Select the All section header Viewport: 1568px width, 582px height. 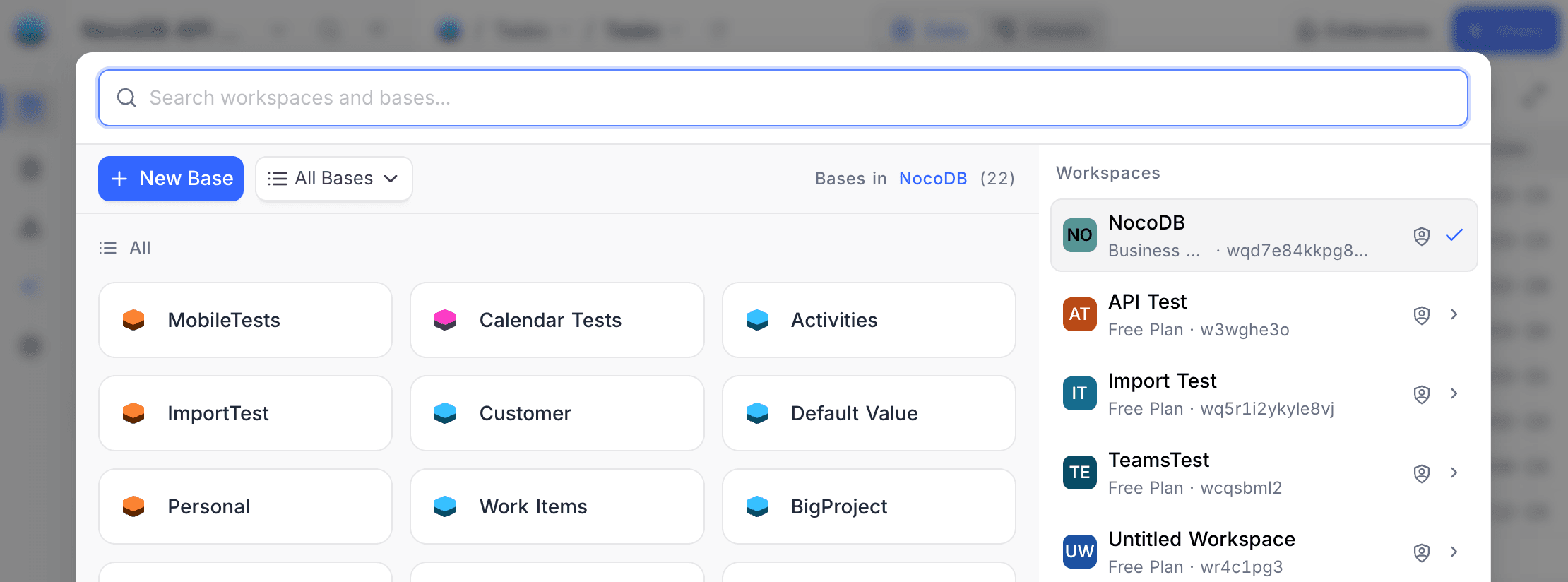click(x=140, y=248)
